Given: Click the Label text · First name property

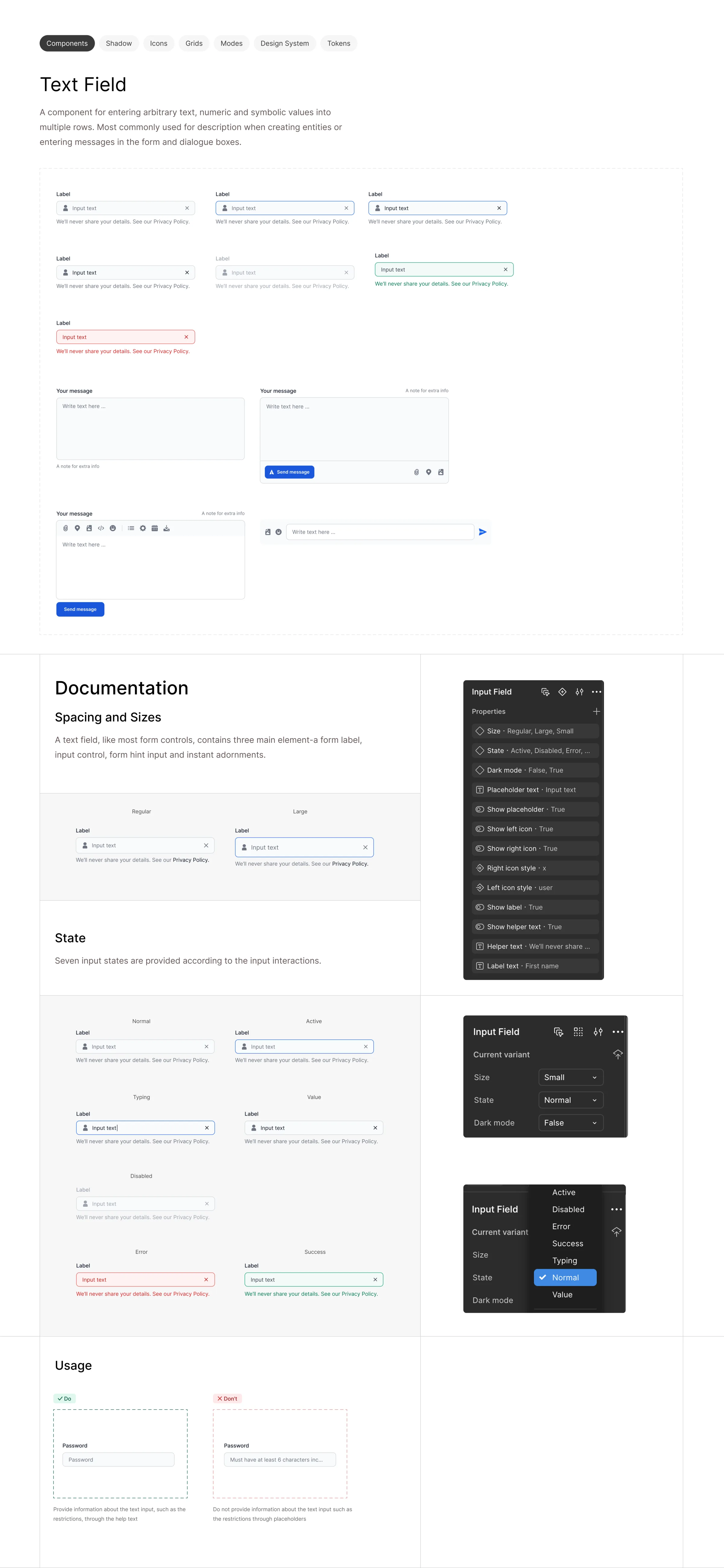Looking at the screenshot, I should point(536,966).
